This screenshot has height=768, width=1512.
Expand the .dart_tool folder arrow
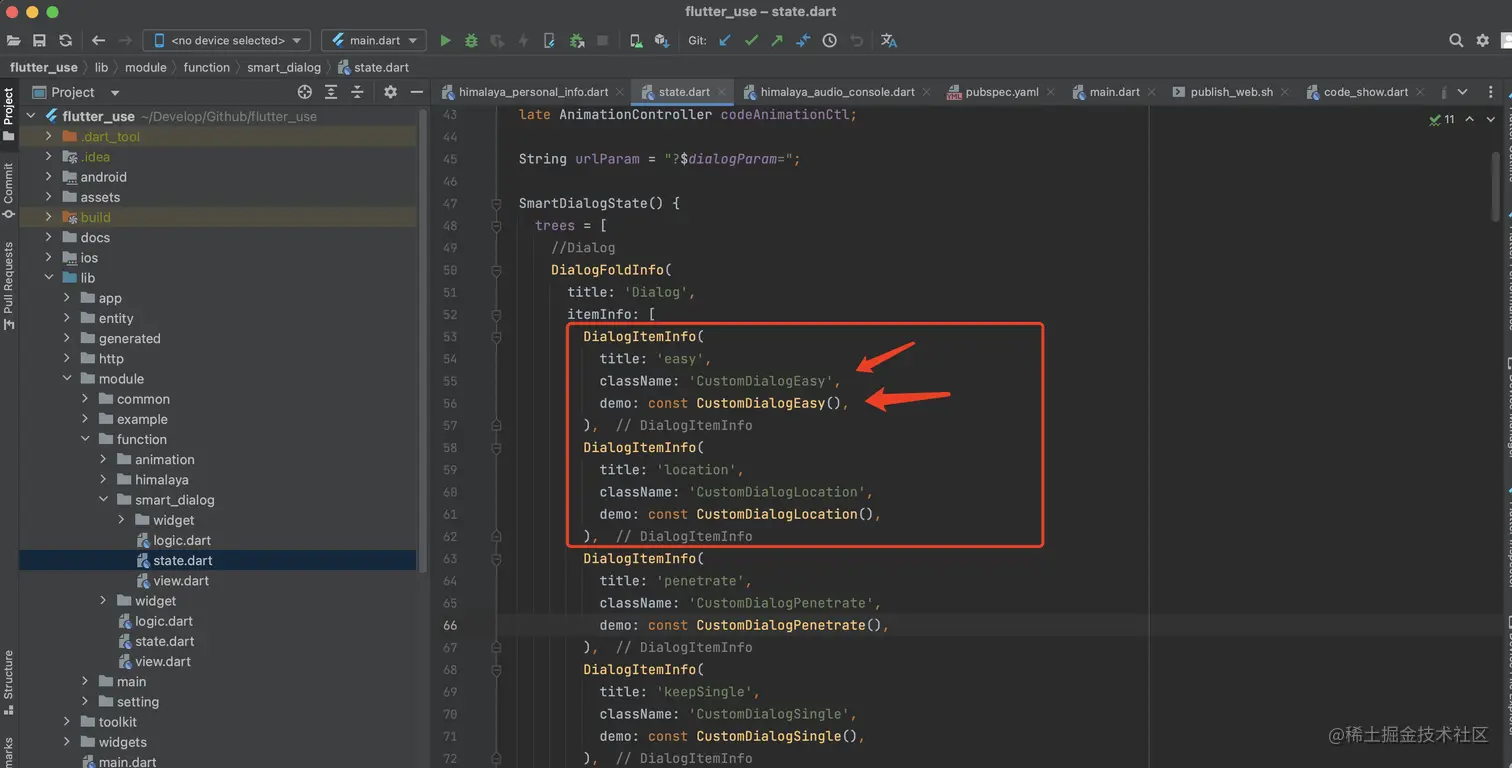[x=48, y=136]
